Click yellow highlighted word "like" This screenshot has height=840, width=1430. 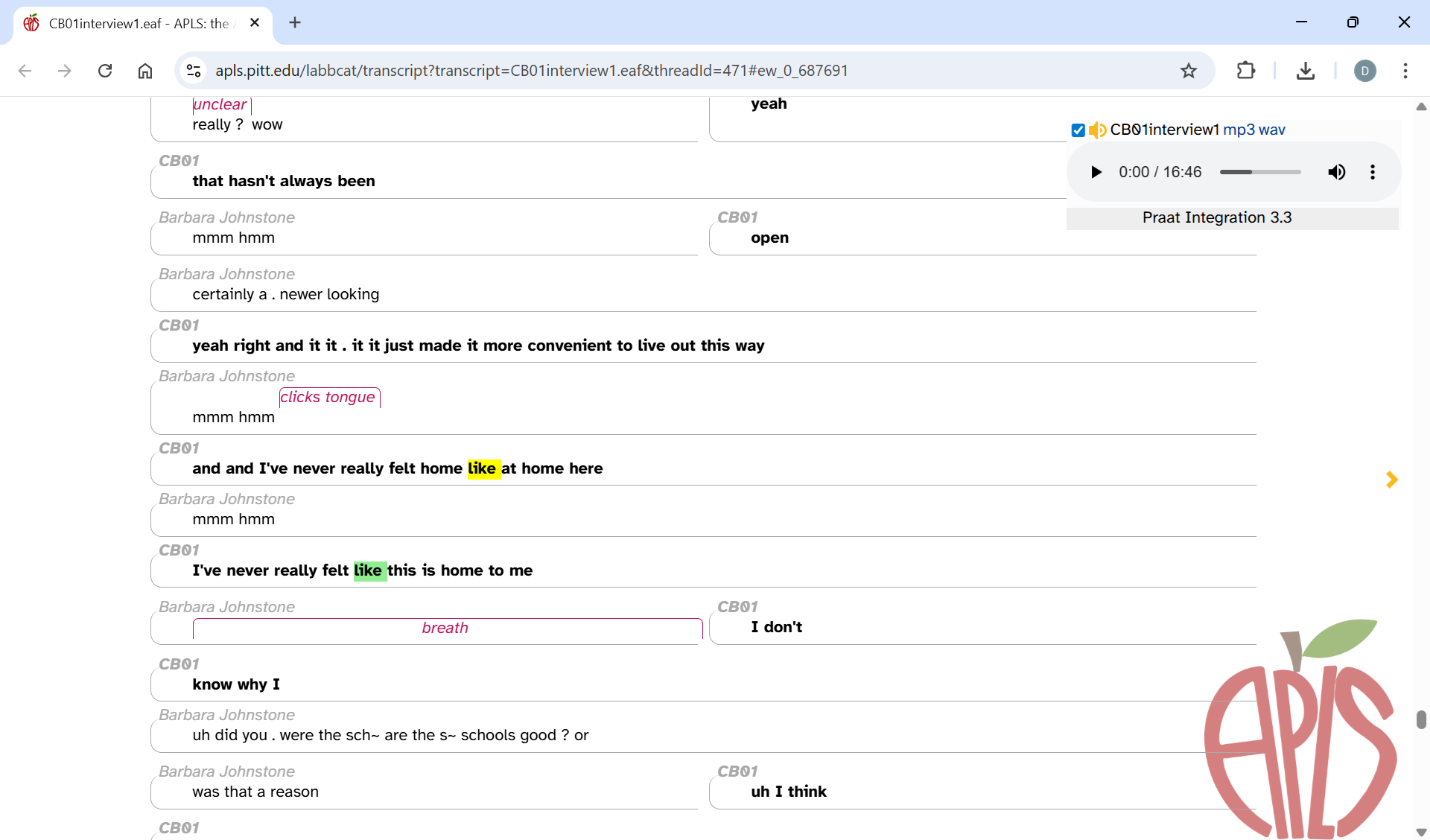point(482,468)
